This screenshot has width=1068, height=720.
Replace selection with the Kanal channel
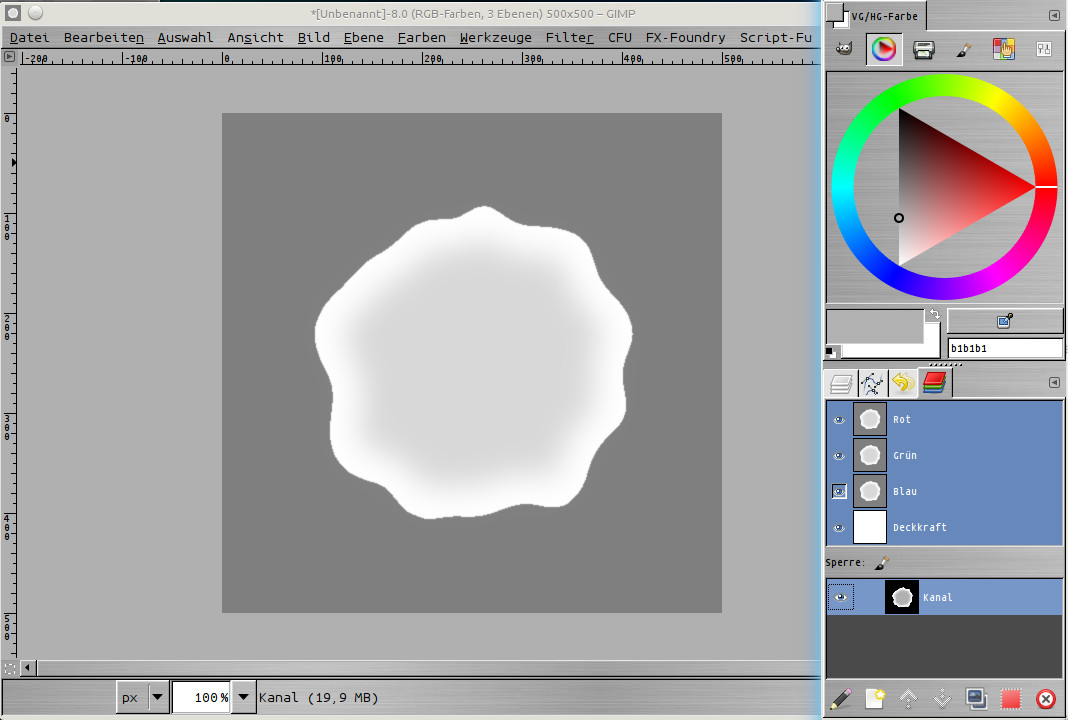pos(1010,699)
